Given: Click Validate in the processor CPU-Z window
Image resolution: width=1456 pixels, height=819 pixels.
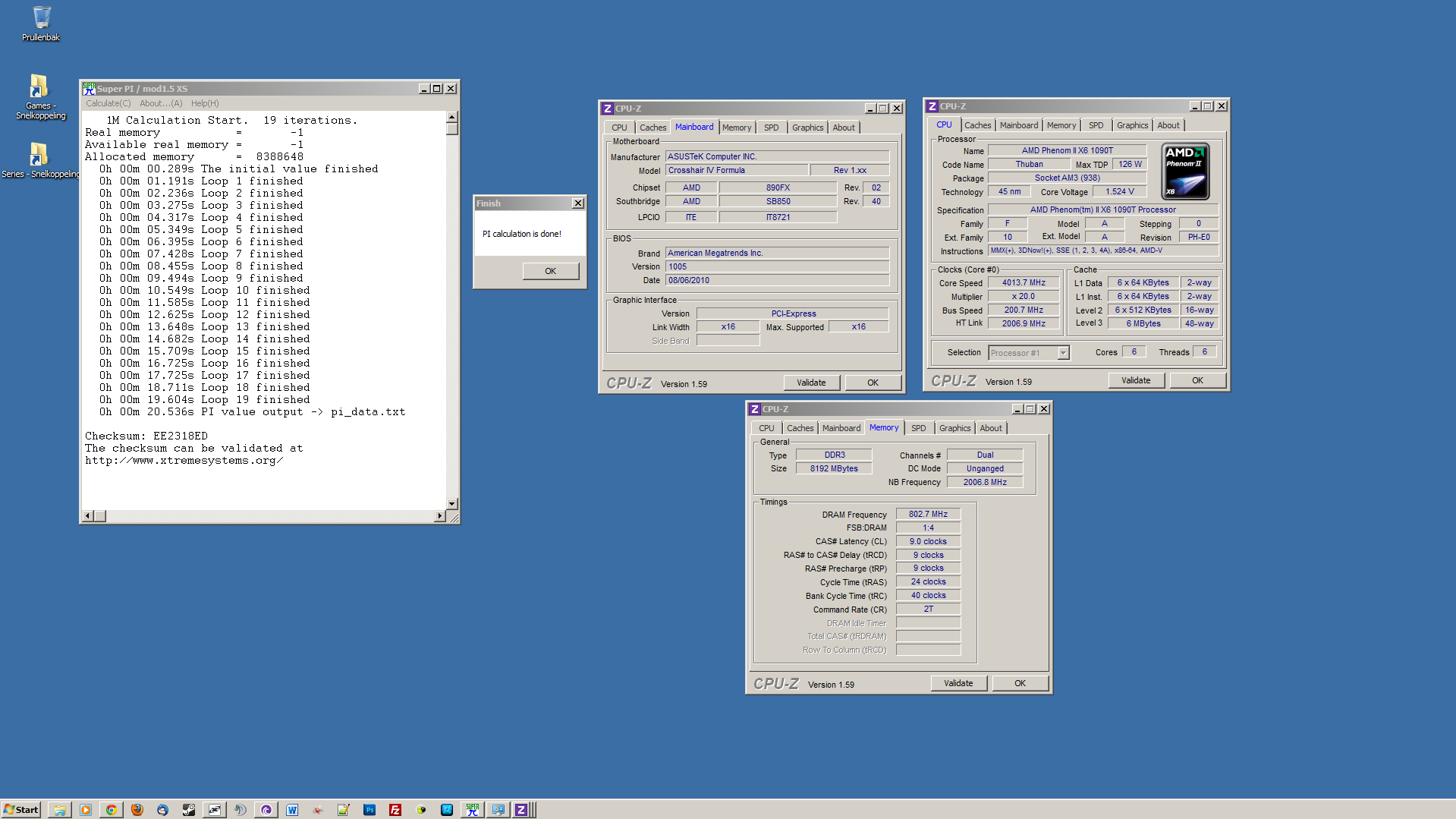Looking at the screenshot, I should click(x=1136, y=380).
